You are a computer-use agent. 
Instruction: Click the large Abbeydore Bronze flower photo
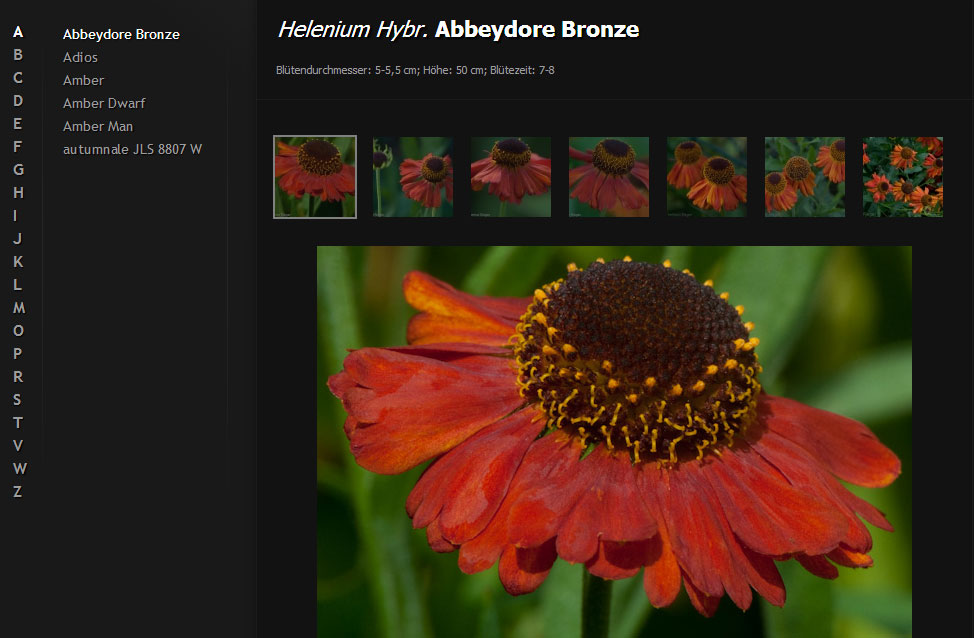614,442
